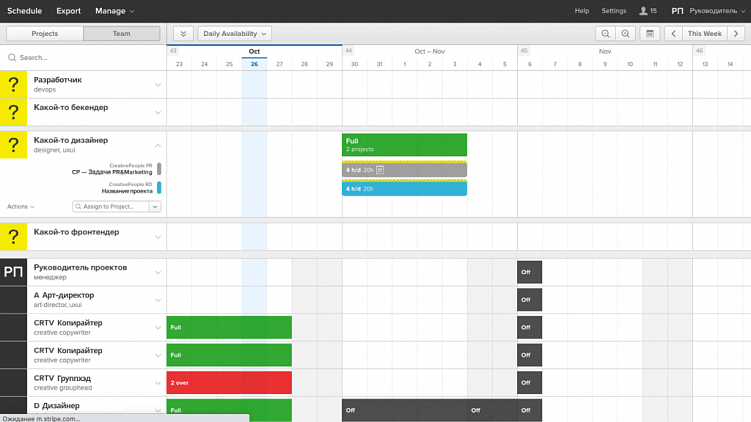Expand the Какой-то бекендер row chevron

[x=158, y=113]
